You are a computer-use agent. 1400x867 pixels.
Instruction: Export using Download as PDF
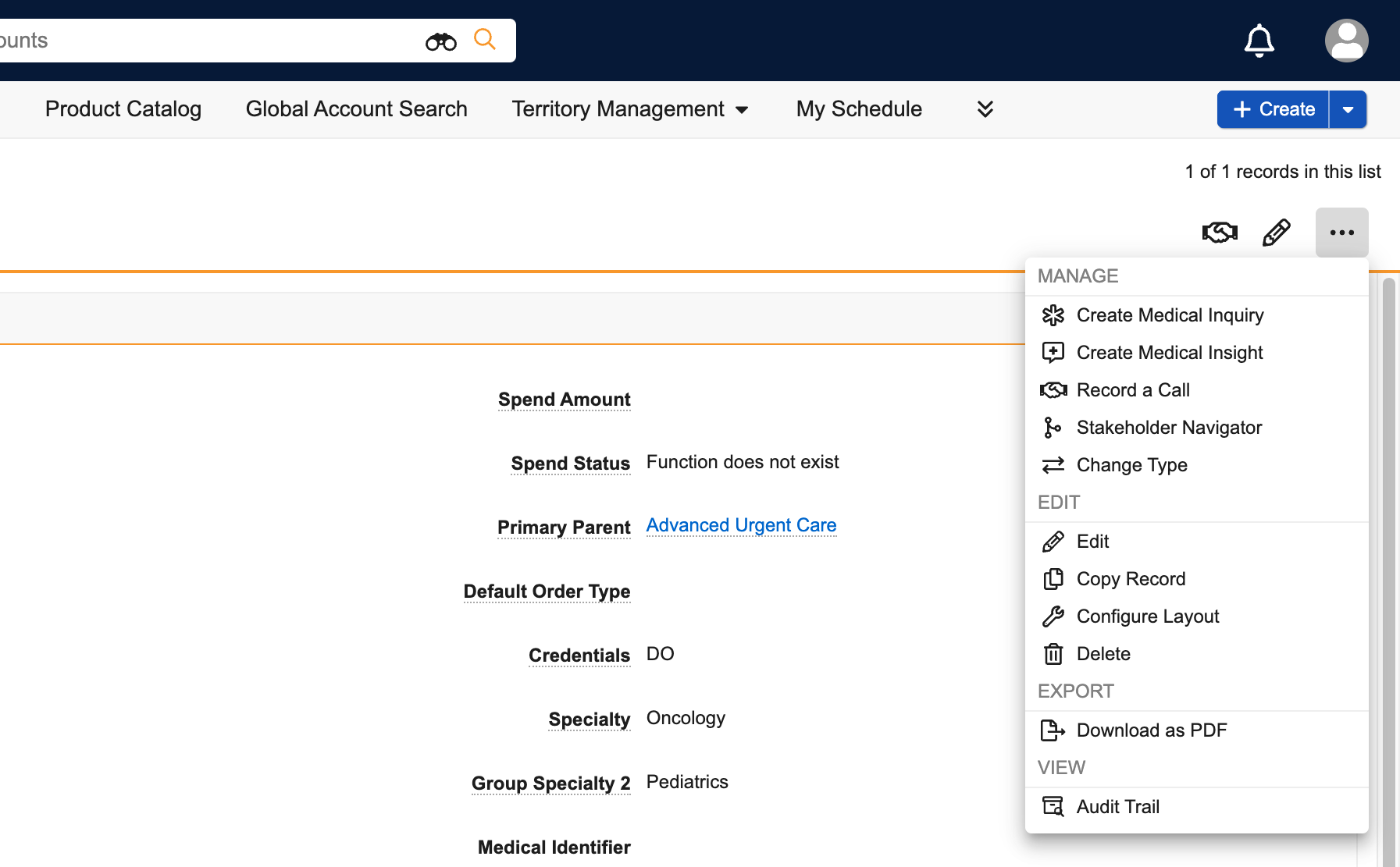pos(1151,730)
